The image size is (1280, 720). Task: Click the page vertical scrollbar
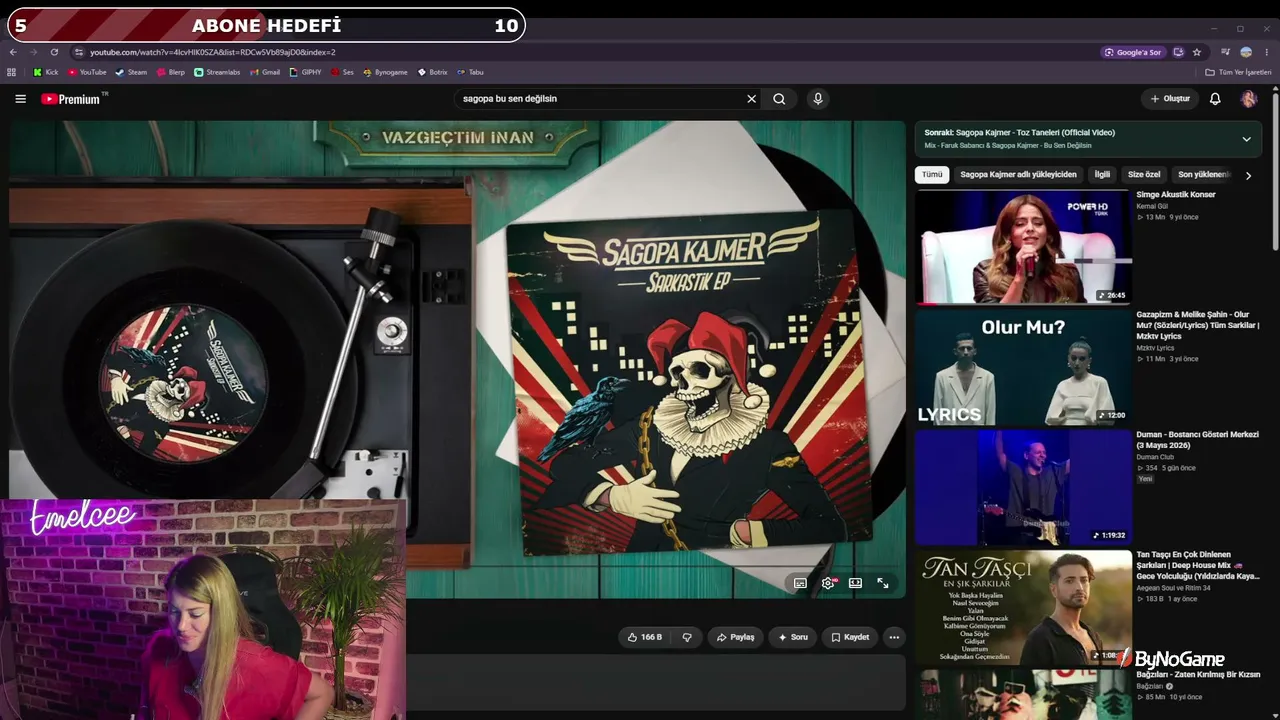pos(1275,170)
